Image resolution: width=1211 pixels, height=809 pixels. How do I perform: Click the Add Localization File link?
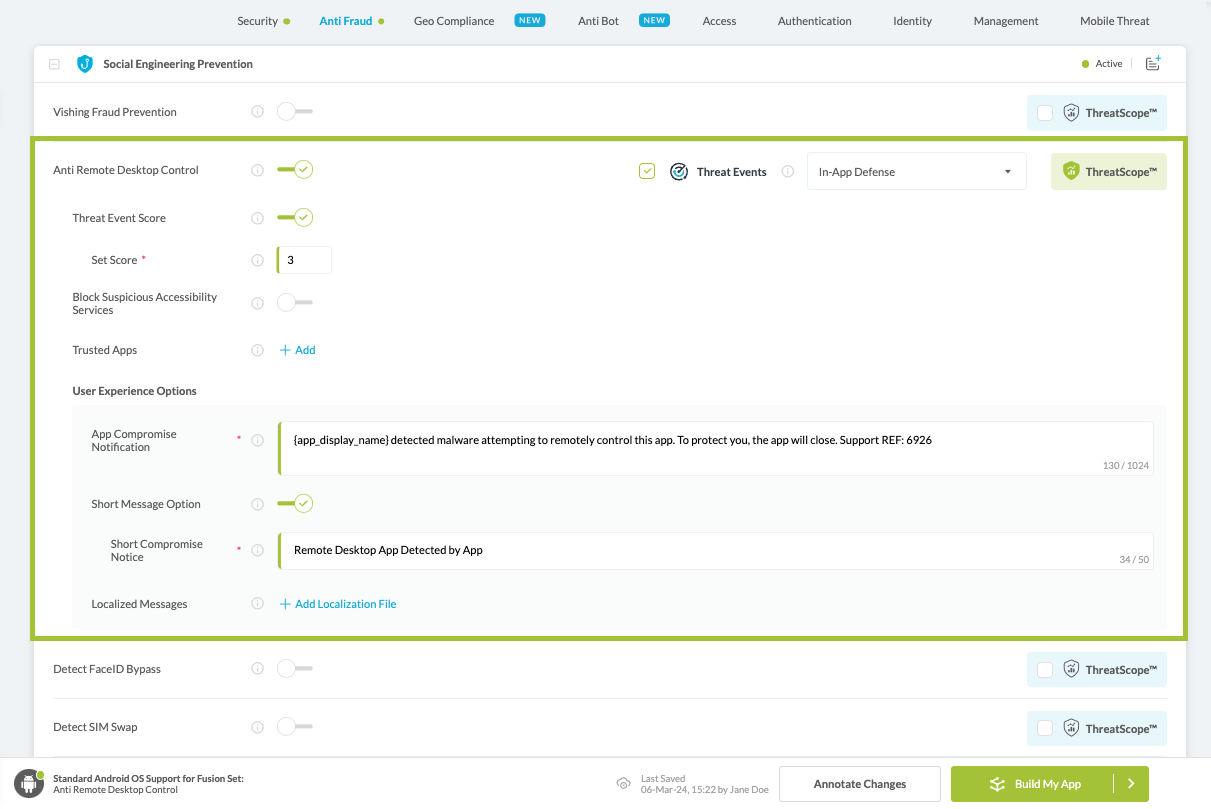pos(345,604)
